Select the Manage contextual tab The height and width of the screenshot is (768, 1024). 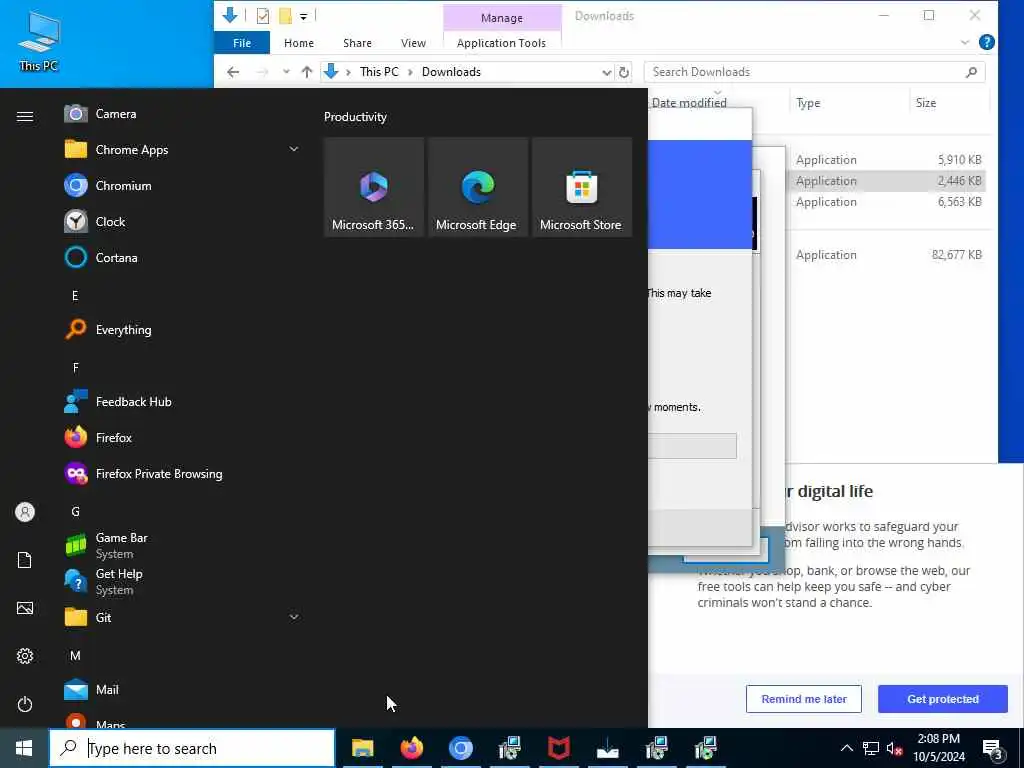(502, 18)
